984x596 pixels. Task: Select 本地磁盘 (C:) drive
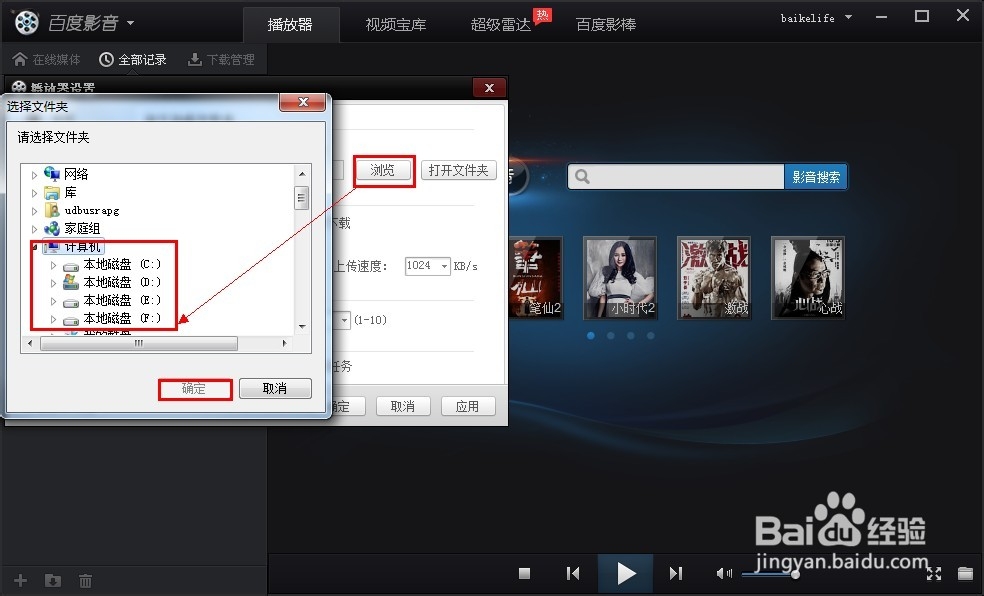coord(112,264)
